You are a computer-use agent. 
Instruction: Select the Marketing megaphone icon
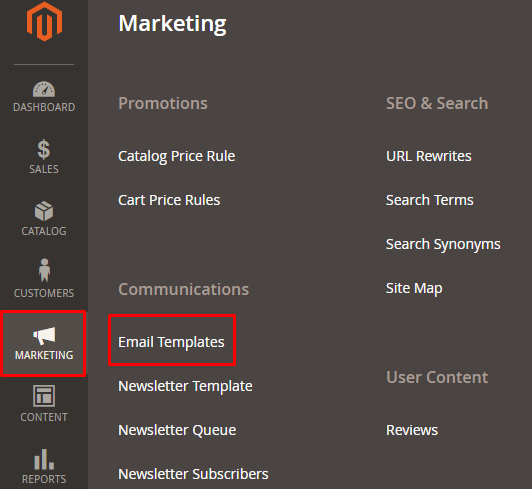pyautogui.click(x=44, y=335)
